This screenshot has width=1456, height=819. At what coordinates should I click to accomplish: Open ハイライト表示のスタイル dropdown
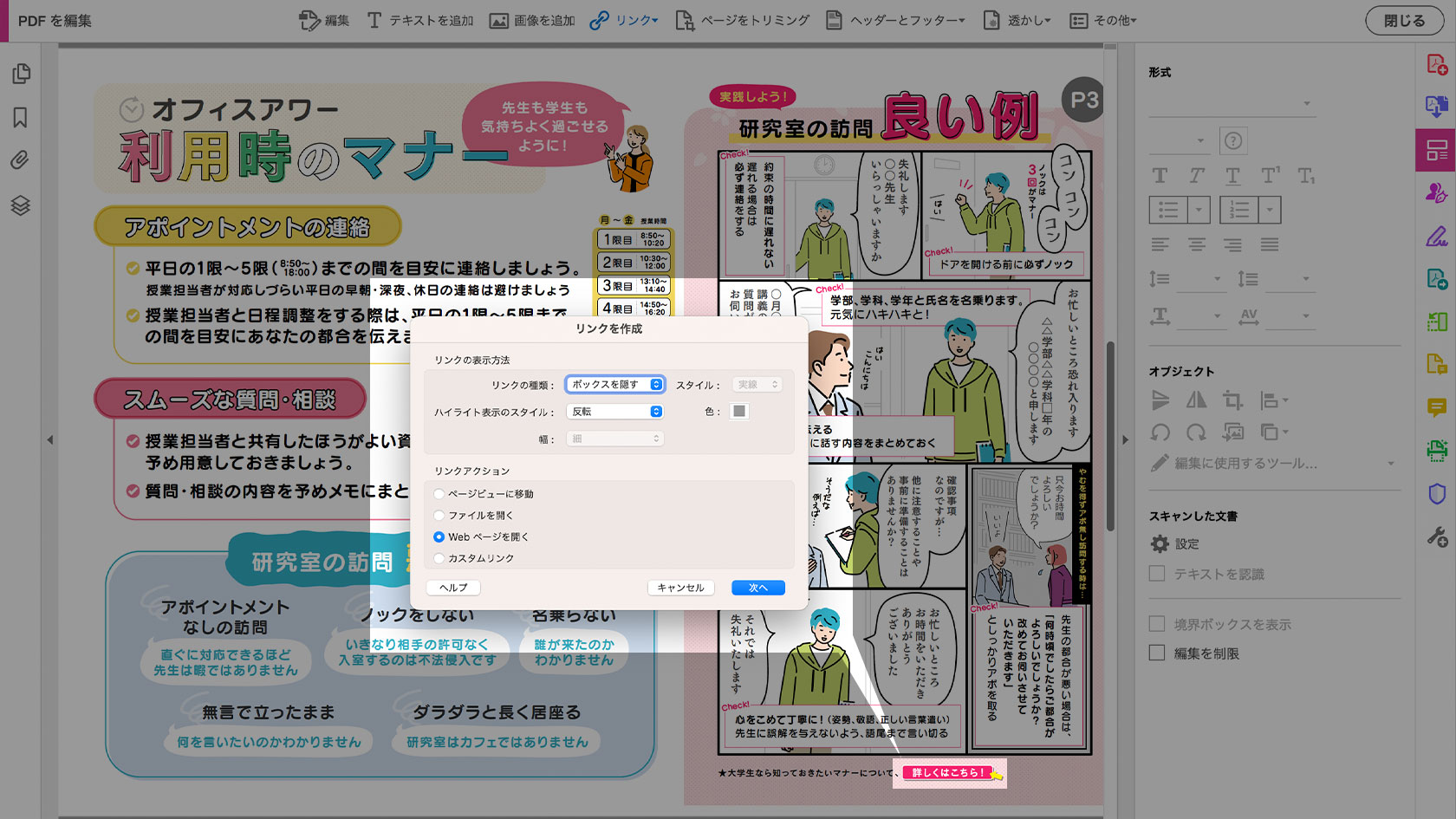(614, 412)
